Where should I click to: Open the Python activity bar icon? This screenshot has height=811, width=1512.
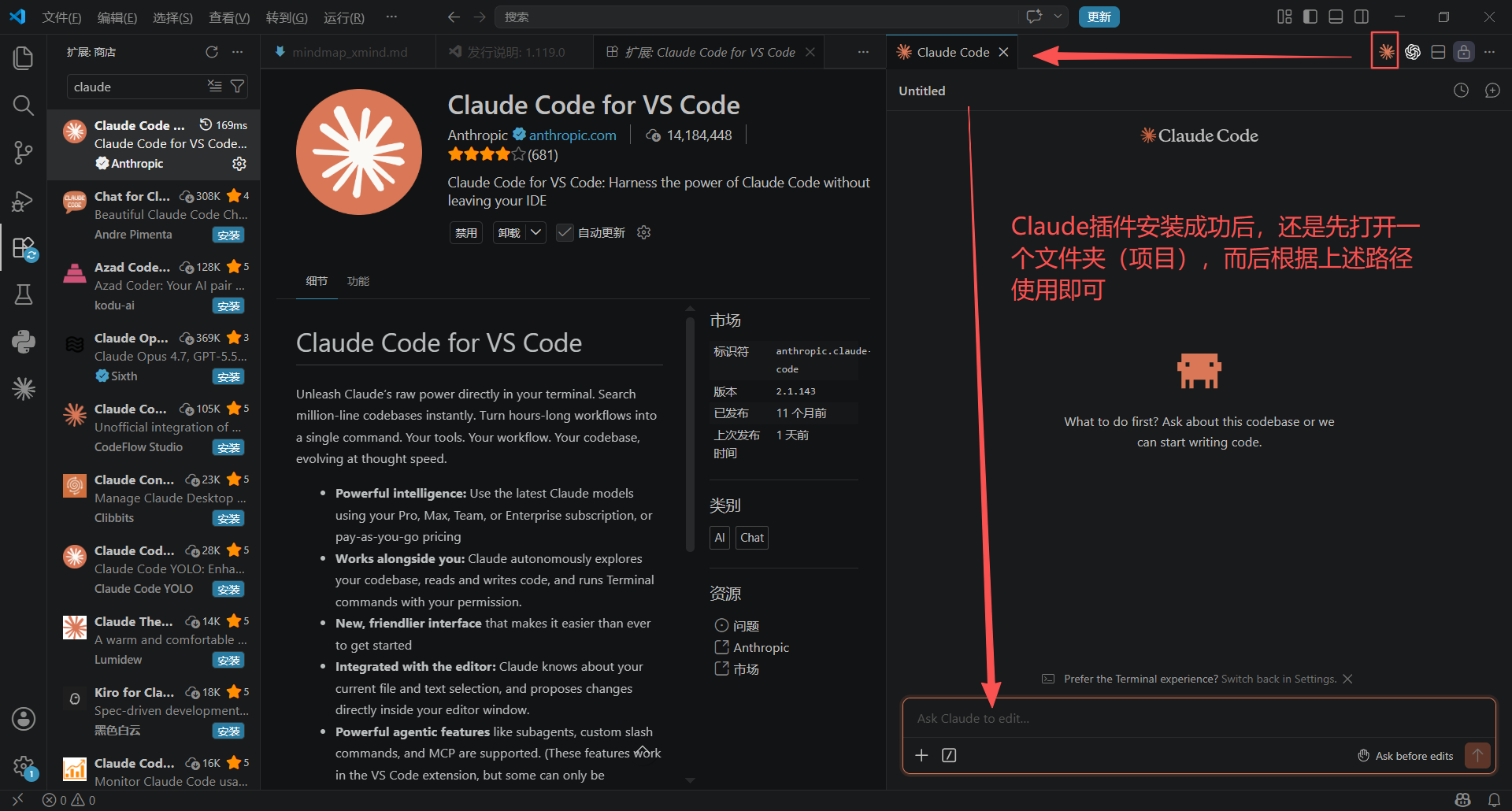(24, 341)
